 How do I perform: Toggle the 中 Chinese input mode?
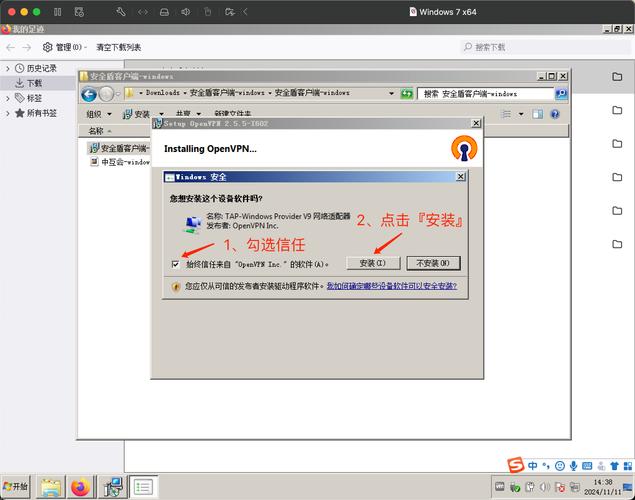point(533,466)
